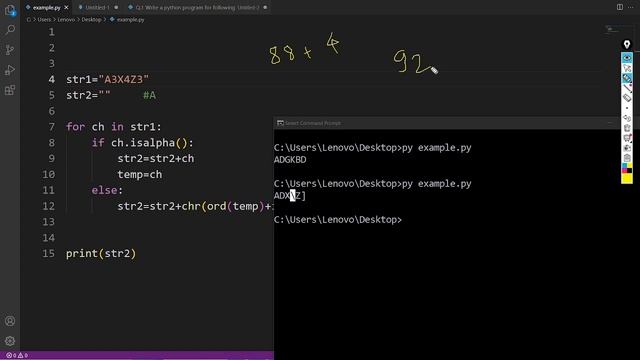Click the print(str2) code line

101,253
